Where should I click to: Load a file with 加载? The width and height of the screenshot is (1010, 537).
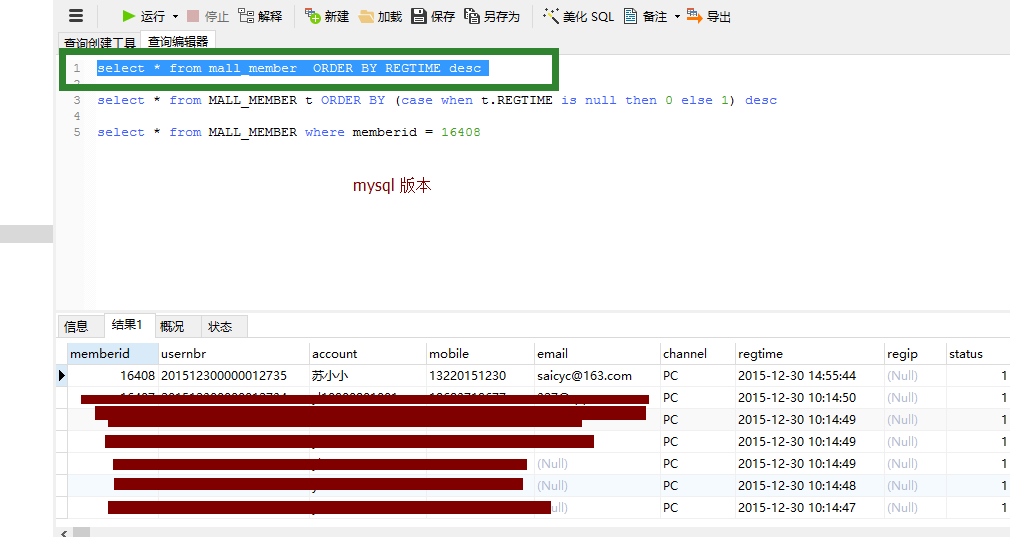[x=380, y=16]
